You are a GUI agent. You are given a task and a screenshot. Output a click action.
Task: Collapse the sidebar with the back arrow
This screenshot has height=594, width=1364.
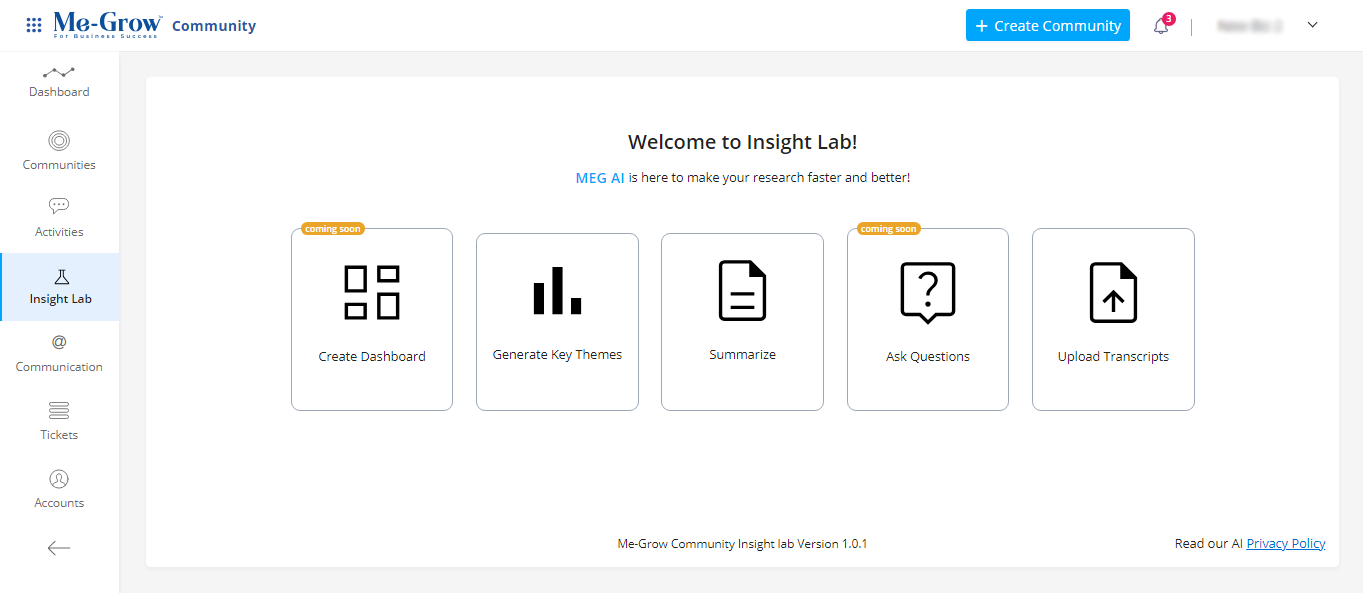(x=58, y=547)
